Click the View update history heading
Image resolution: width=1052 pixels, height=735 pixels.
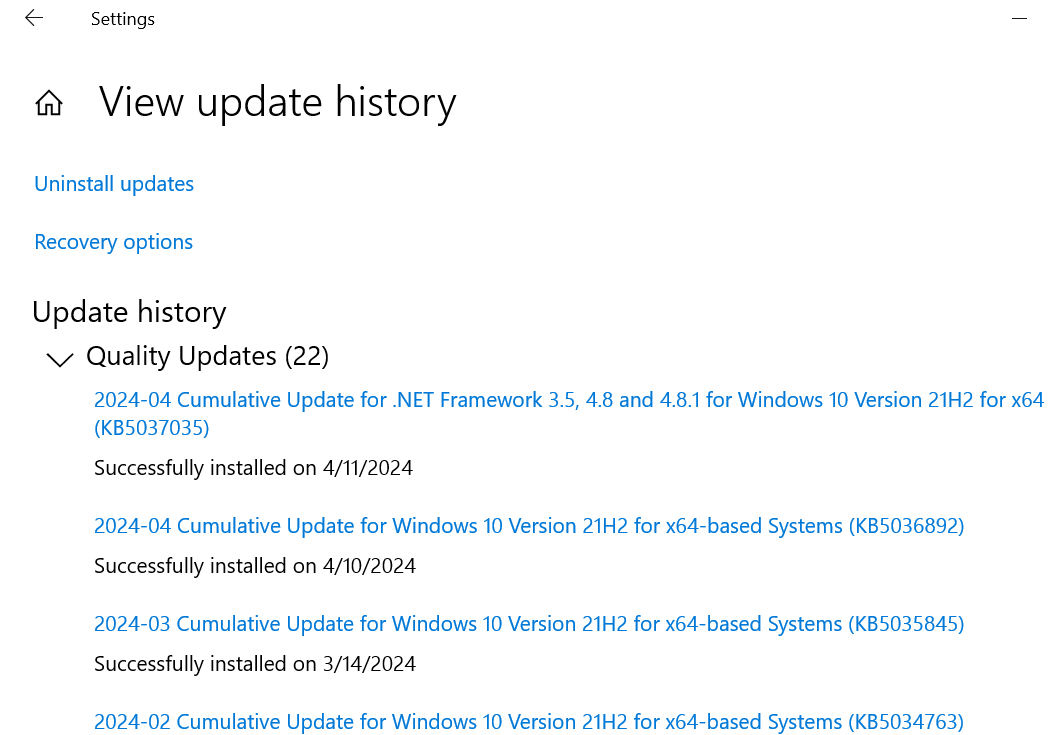pos(278,103)
